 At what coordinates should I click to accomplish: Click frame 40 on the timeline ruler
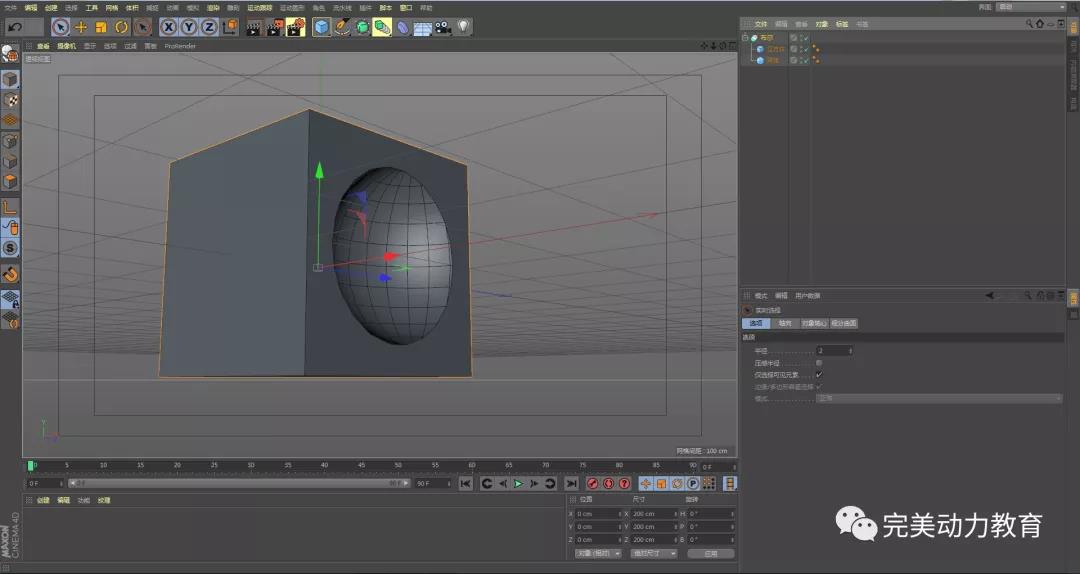pyautogui.click(x=324, y=466)
